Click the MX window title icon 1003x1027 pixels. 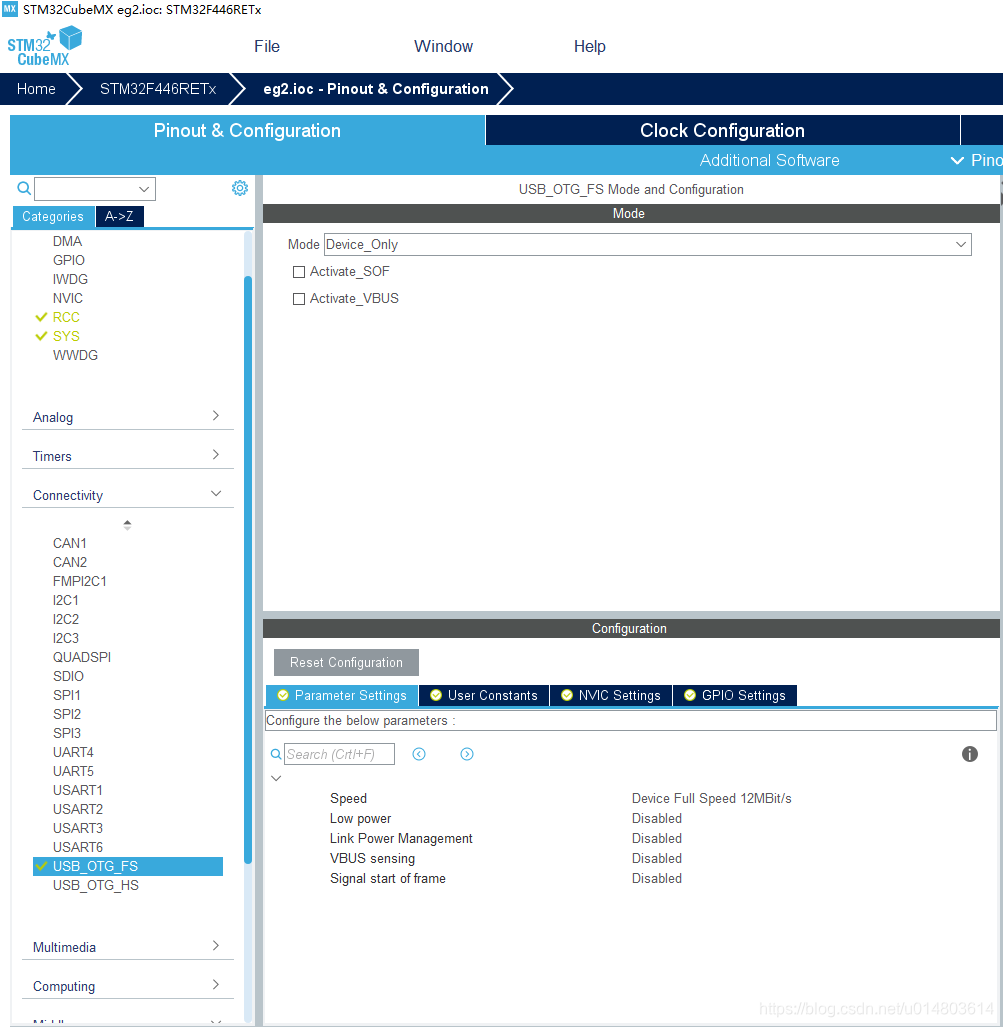[9, 9]
